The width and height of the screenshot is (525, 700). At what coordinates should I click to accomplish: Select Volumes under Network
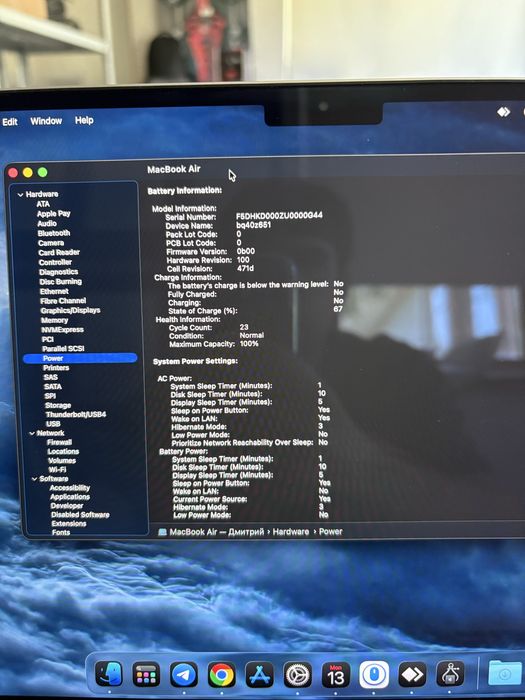tap(62, 461)
